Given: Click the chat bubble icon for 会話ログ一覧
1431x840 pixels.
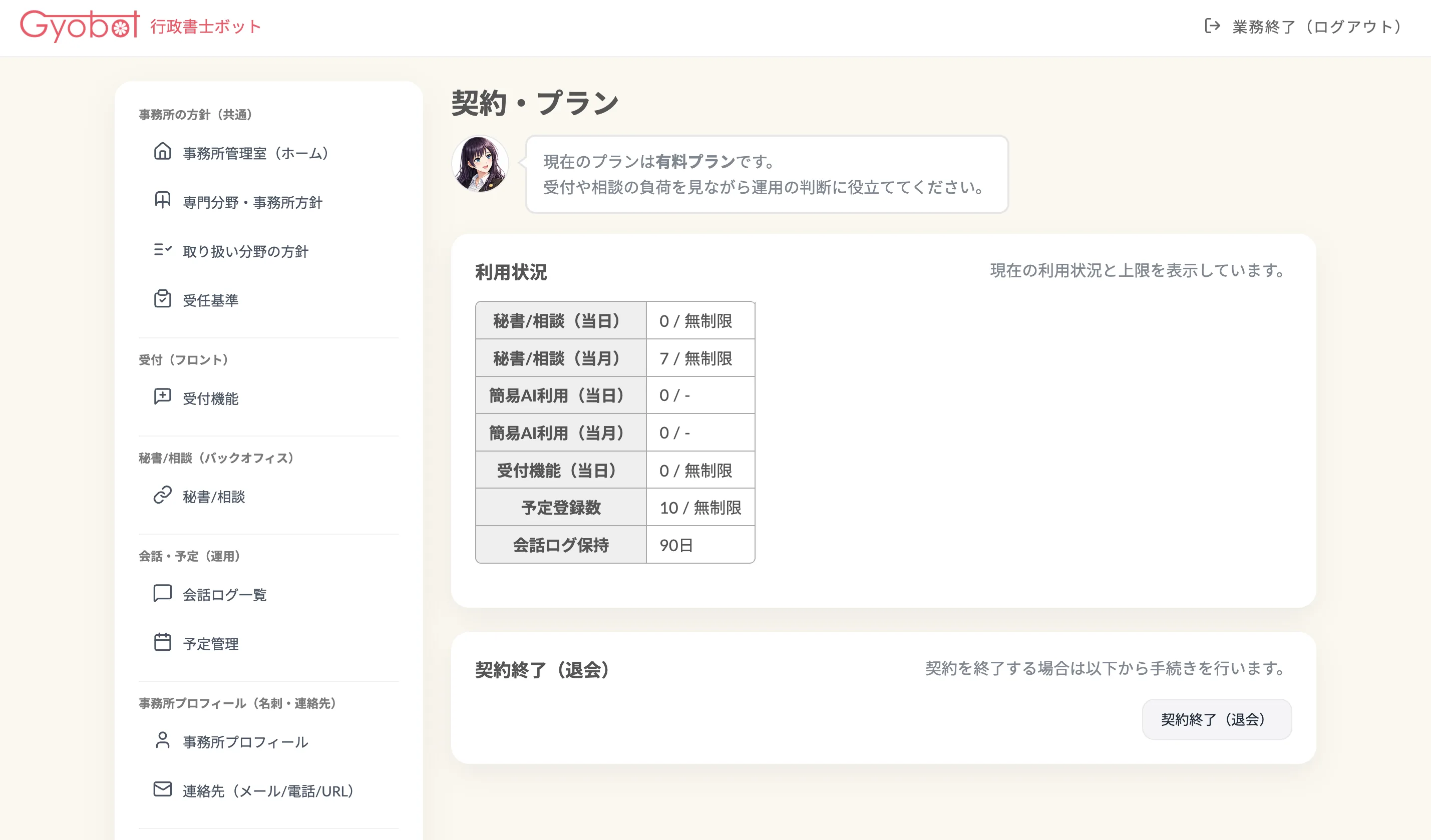Looking at the screenshot, I should 162,593.
